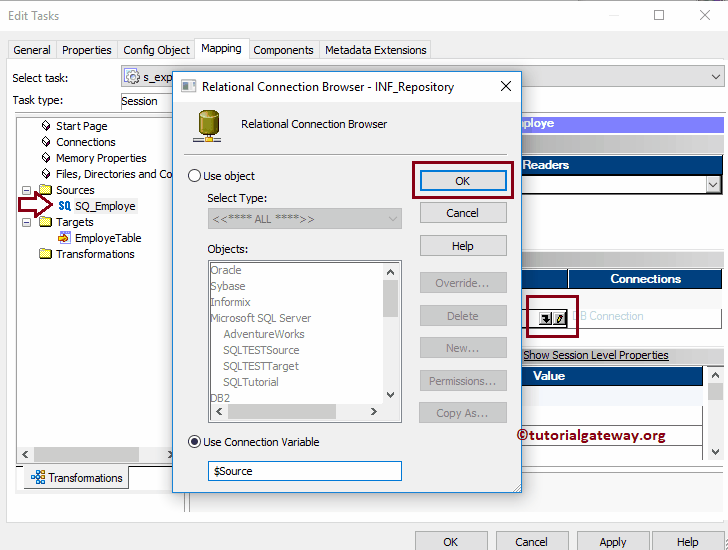The image size is (728, 550).
Task: Click the Connections column header
Action: (645, 278)
